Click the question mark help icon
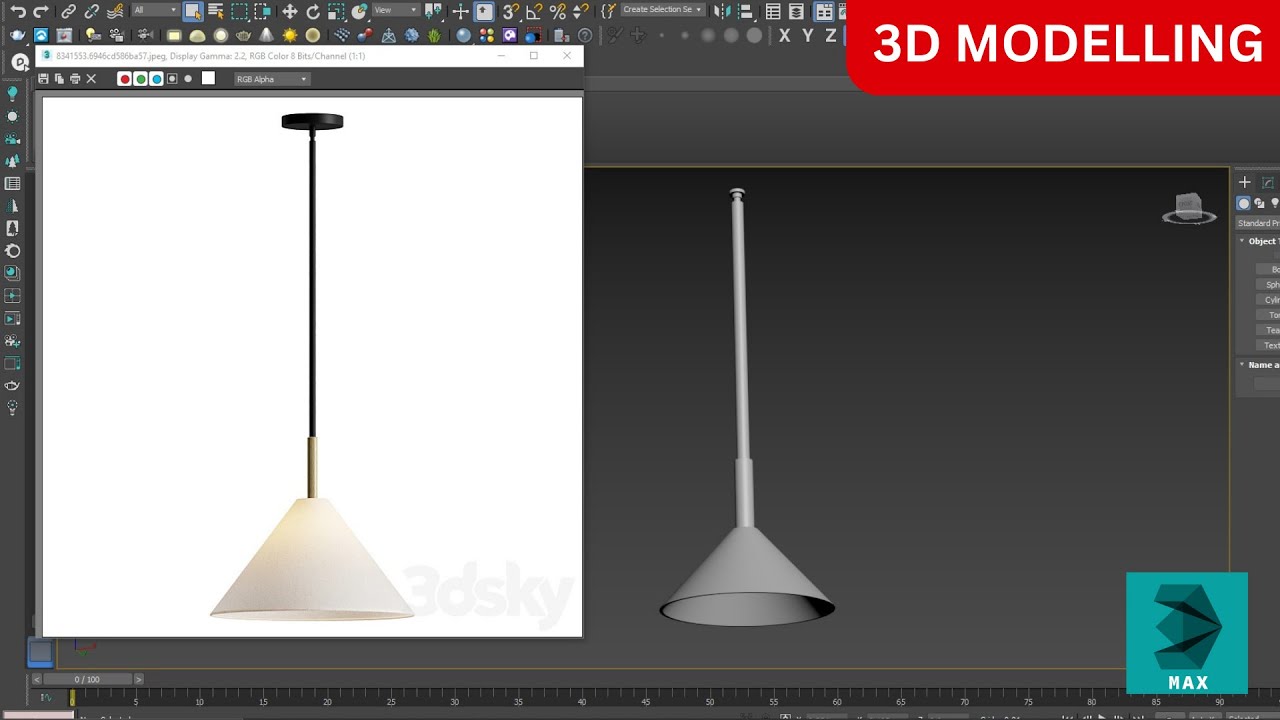1280x720 pixels. (585, 35)
